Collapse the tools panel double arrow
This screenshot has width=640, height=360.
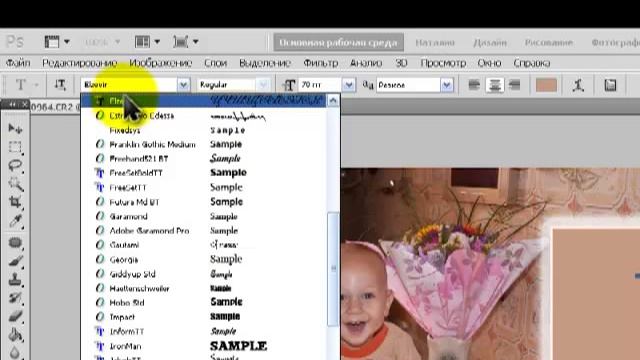13,105
